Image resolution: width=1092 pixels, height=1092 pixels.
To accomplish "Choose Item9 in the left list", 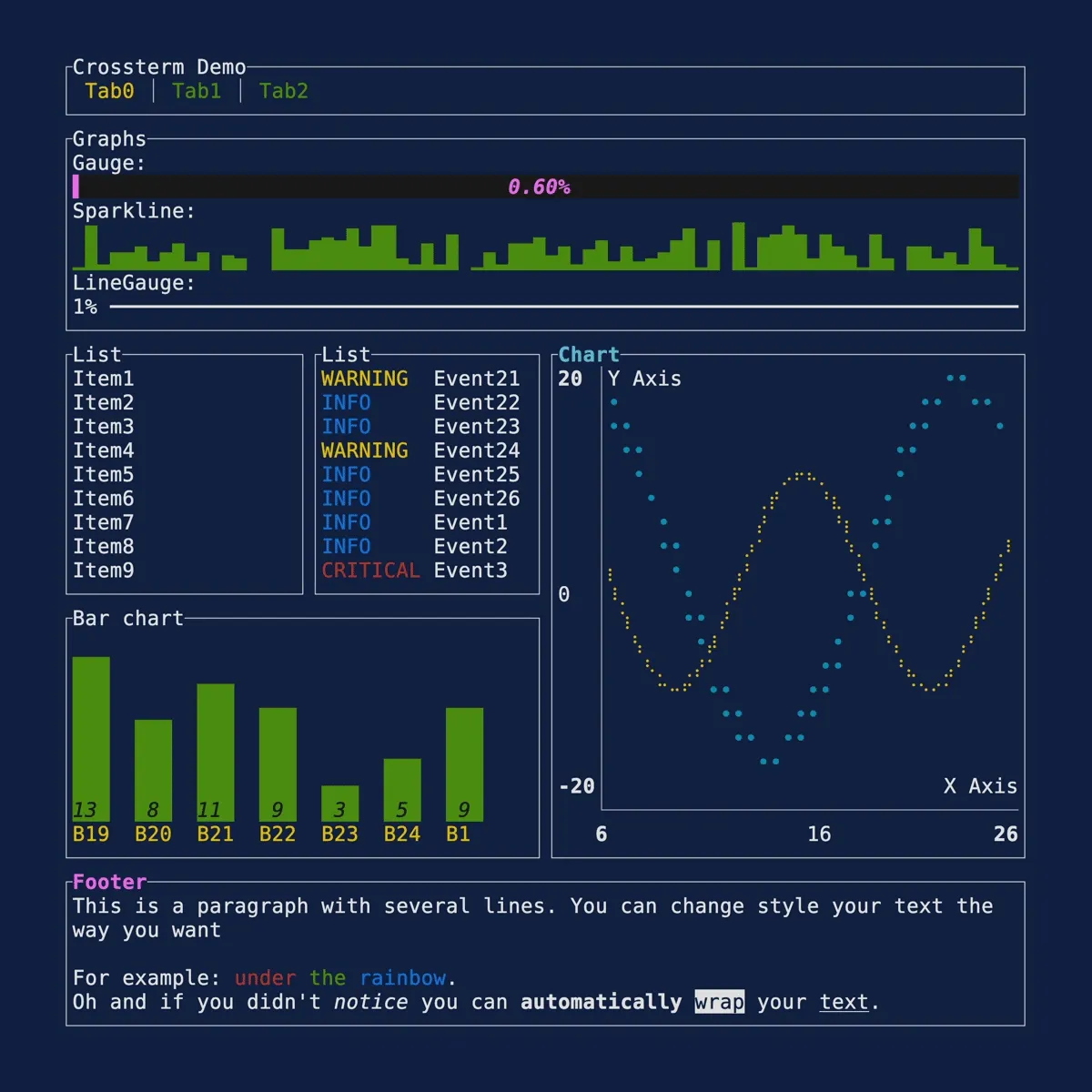I will tap(104, 571).
